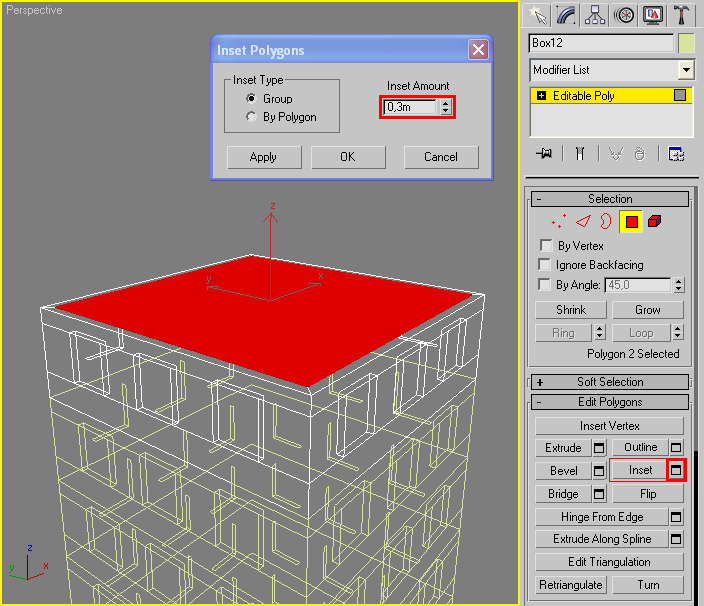Click the Insert Vertex button
This screenshot has height=606, width=704.
pyautogui.click(x=609, y=426)
